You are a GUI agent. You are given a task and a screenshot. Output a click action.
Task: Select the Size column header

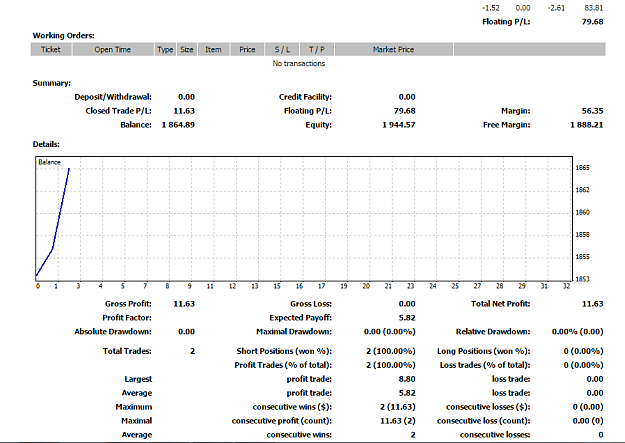click(x=187, y=49)
